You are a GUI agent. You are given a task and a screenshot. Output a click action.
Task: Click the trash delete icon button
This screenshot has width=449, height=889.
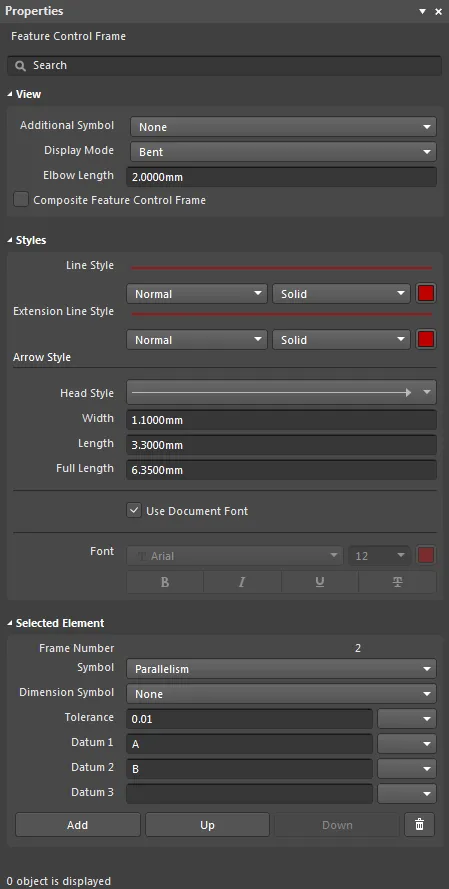click(x=420, y=825)
